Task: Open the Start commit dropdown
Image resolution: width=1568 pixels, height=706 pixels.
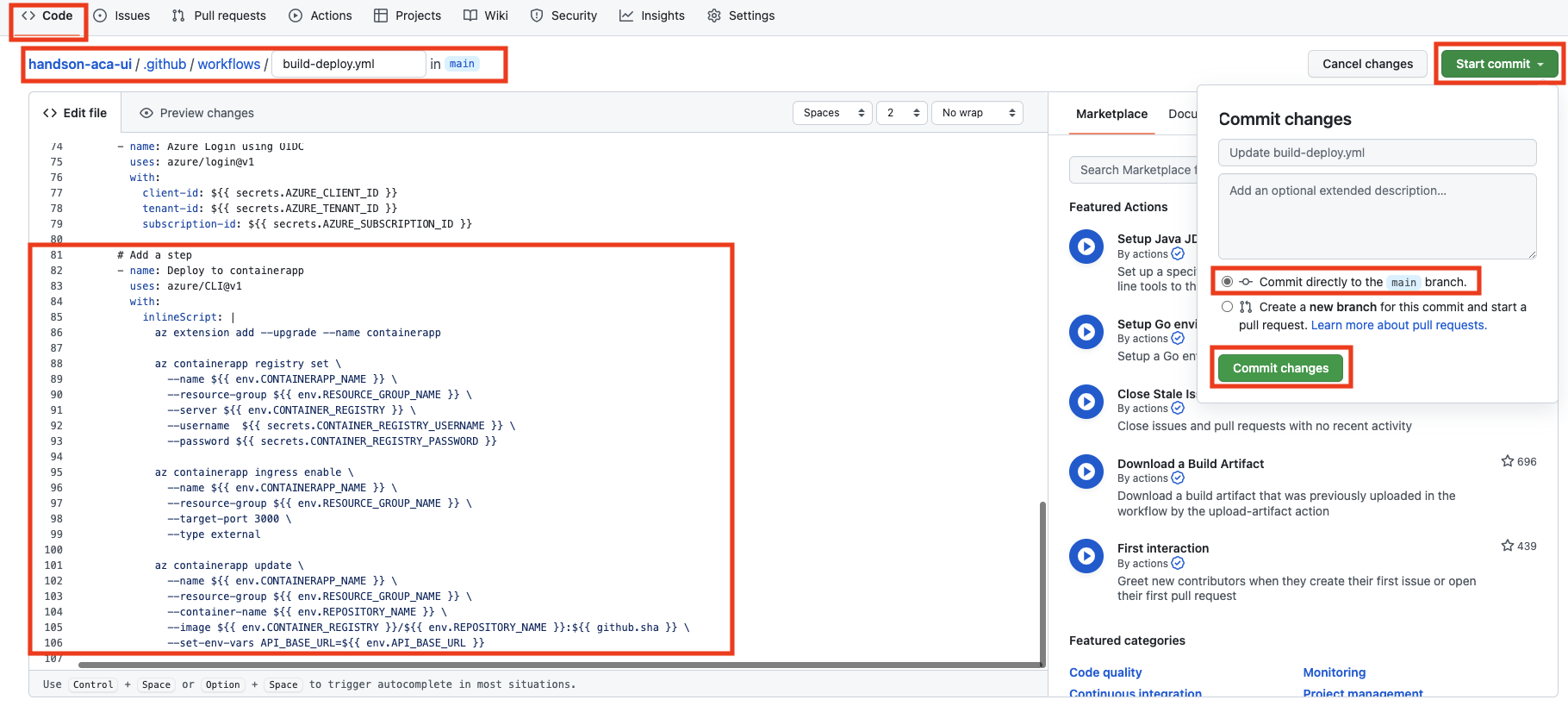Action: pyautogui.click(x=1500, y=64)
